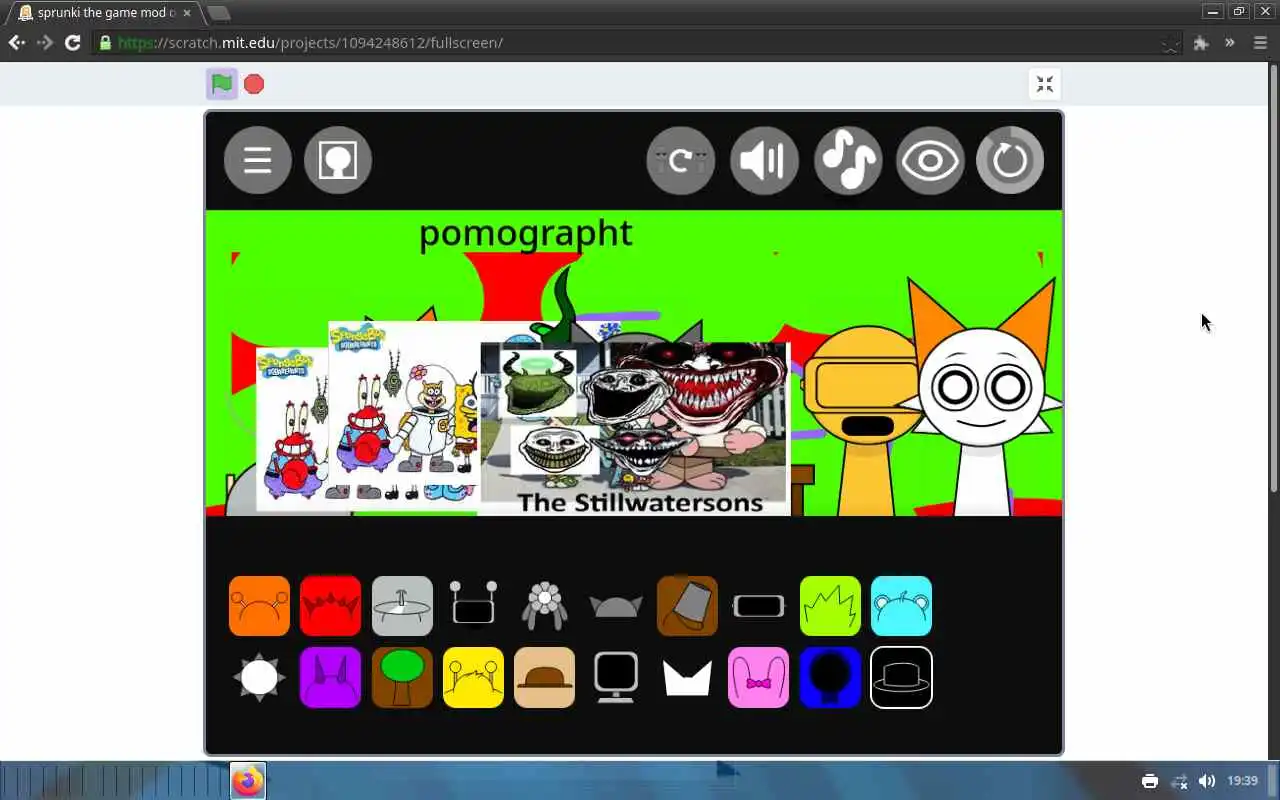The image size is (1280, 800).
Task: Click The Stillwatersons image on stage
Action: (635, 428)
